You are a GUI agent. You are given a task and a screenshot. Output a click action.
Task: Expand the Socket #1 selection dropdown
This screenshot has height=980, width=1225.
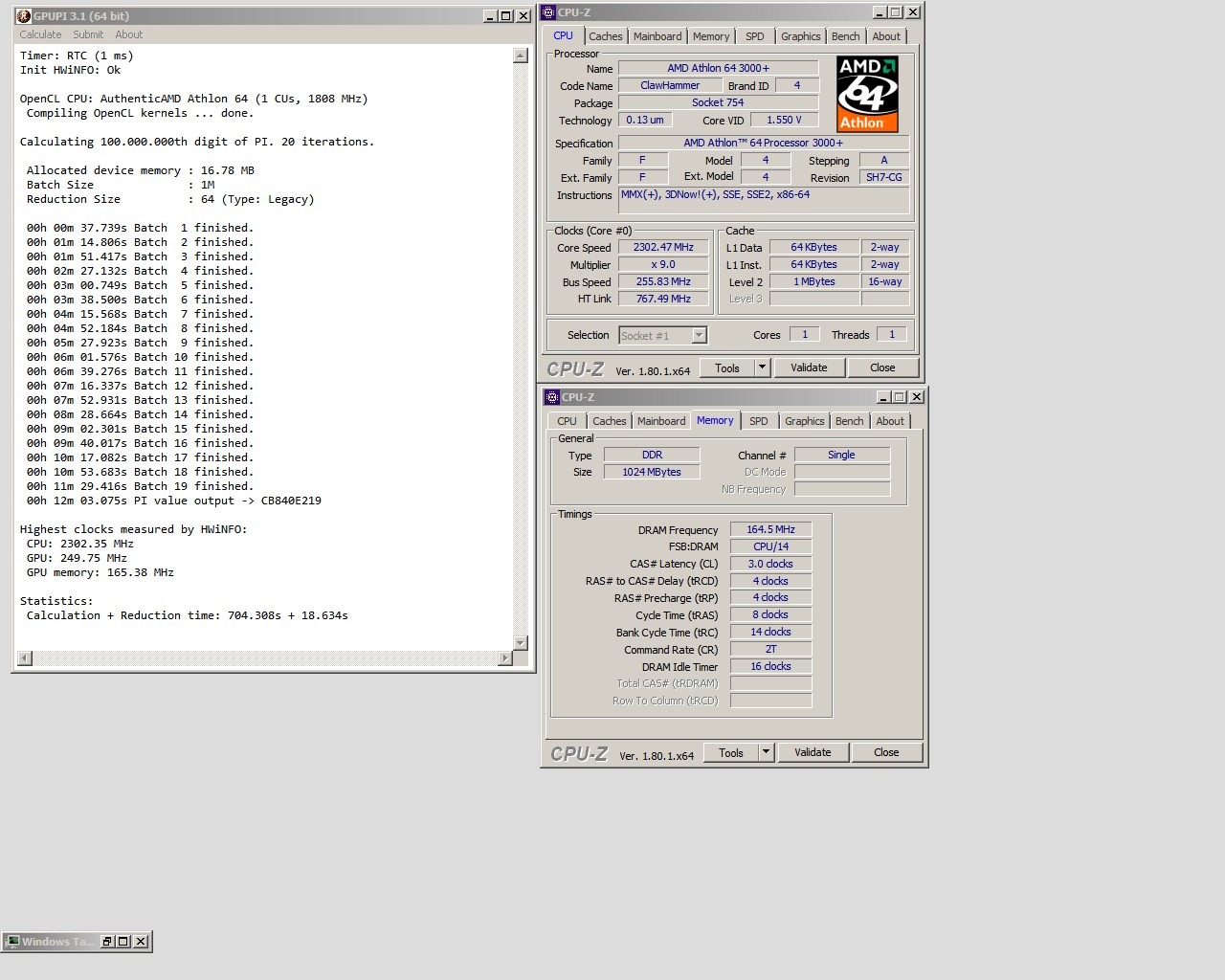[x=699, y=335]
